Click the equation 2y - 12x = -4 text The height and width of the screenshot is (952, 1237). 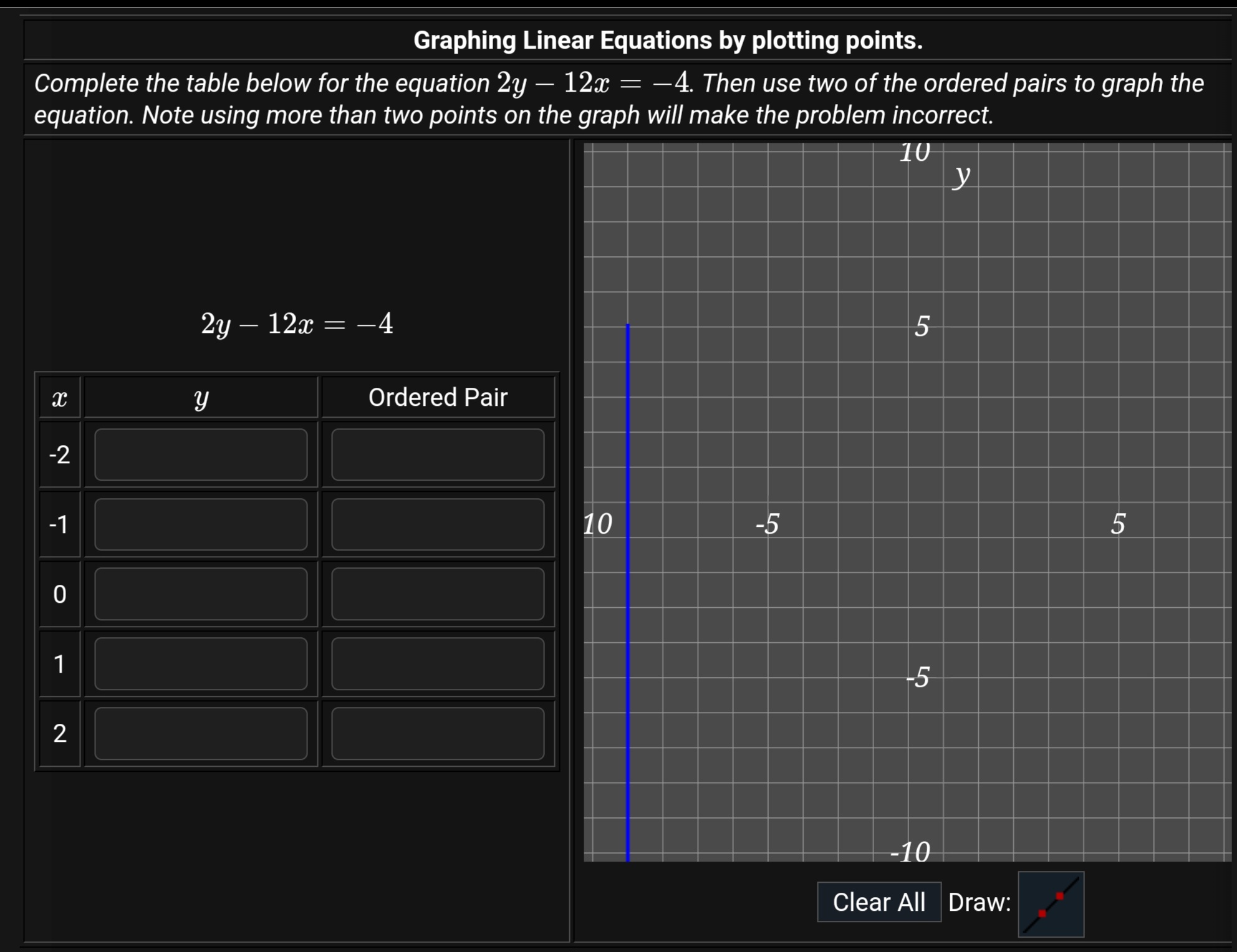click(x=297, y=324)
